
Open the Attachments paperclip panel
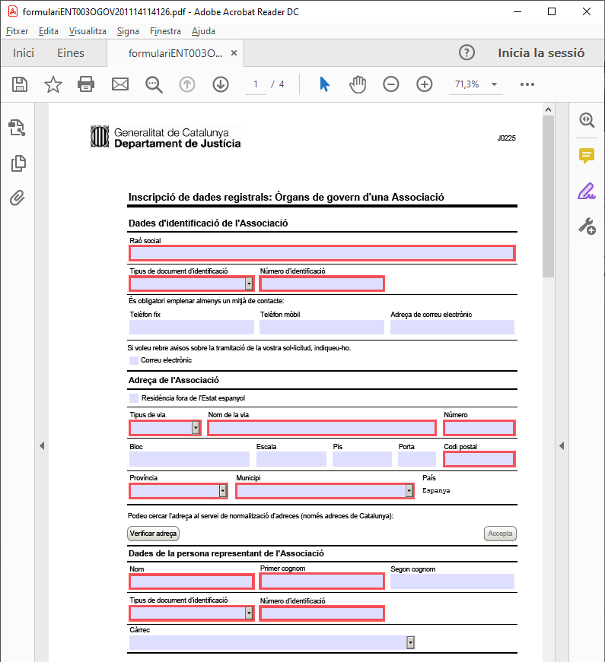[x=17, y=197]
